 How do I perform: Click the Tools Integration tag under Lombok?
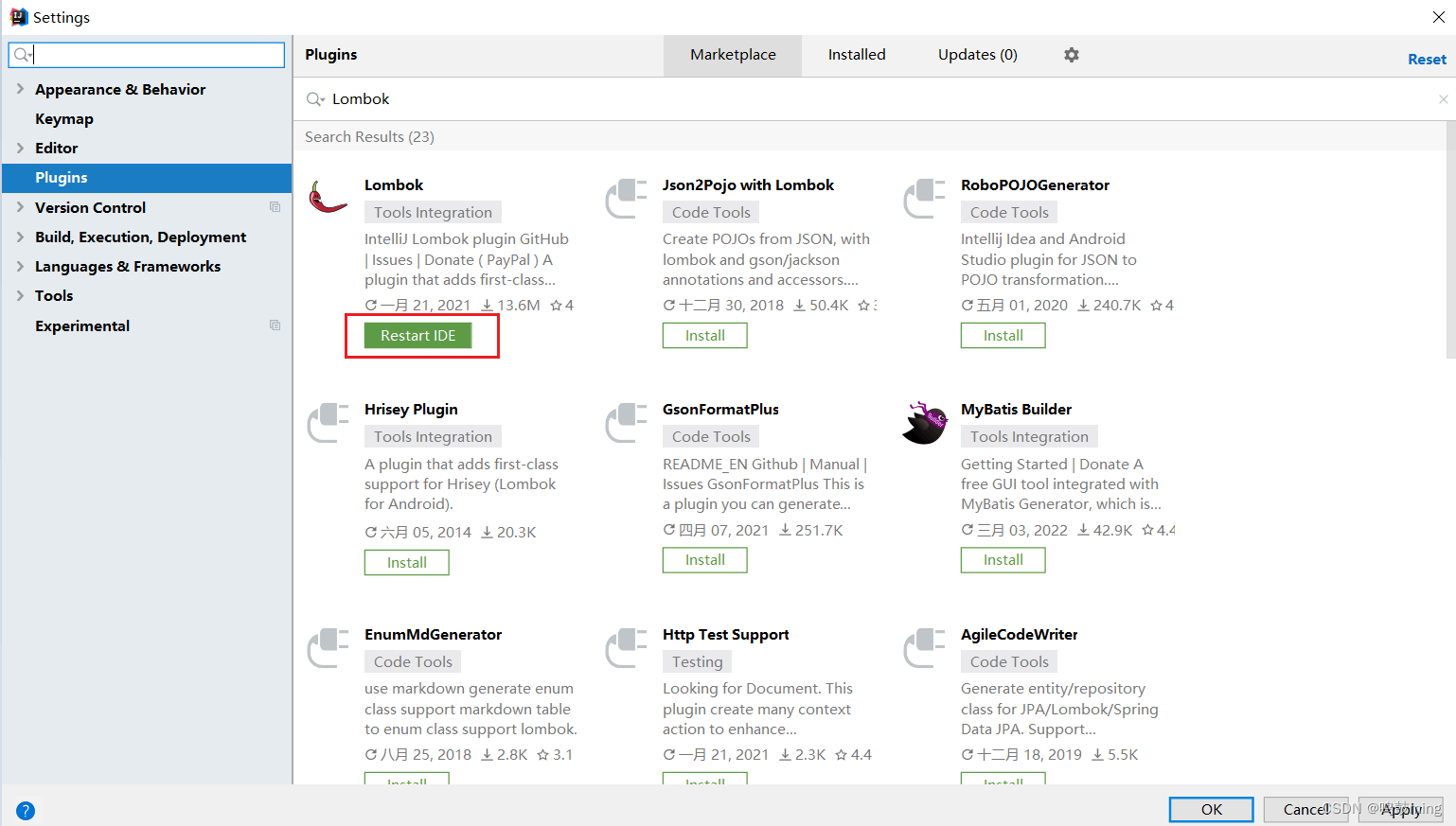coord(433,213)
